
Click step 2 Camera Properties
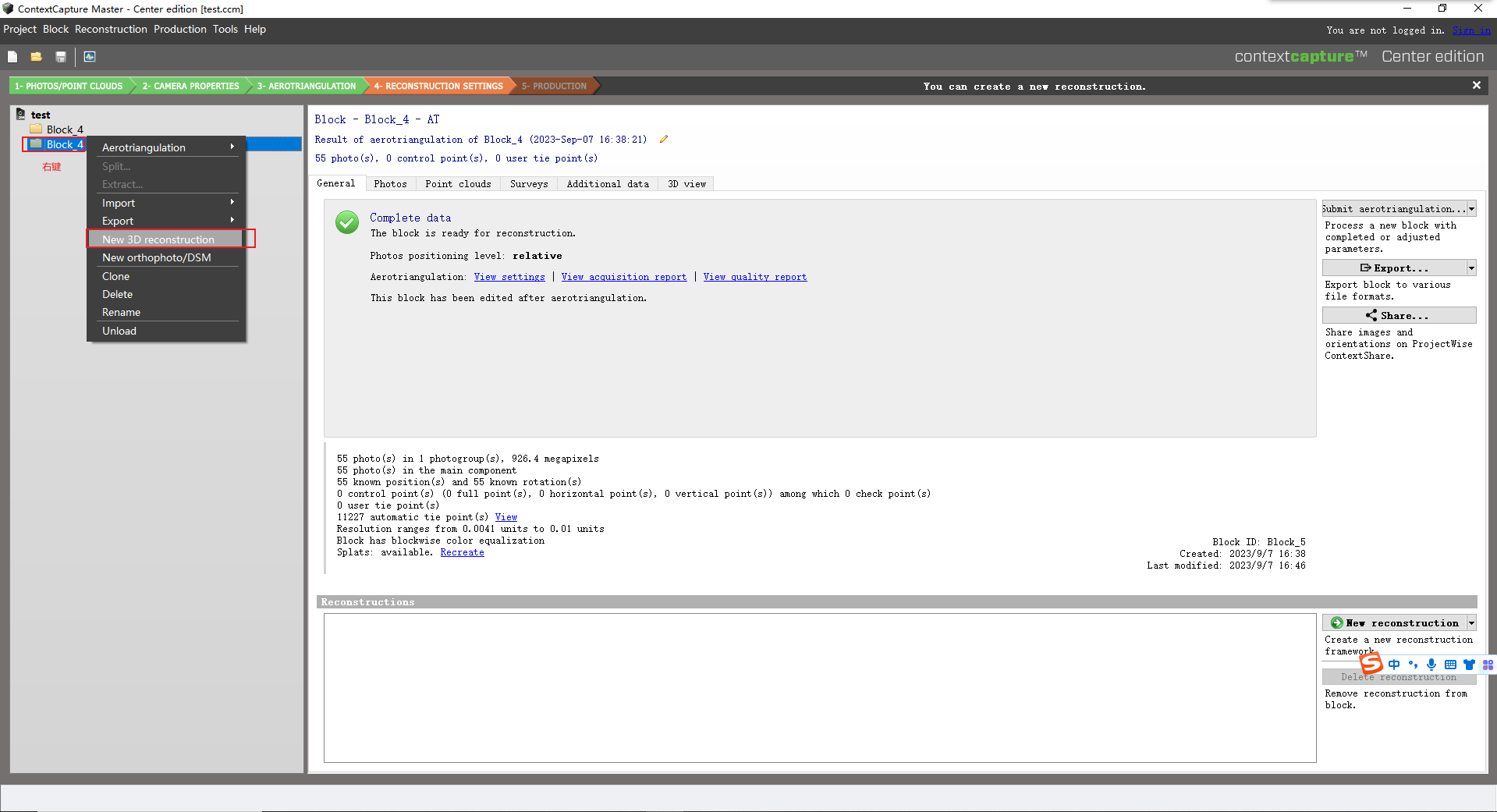pyautogui.click(x=190, y=86)
